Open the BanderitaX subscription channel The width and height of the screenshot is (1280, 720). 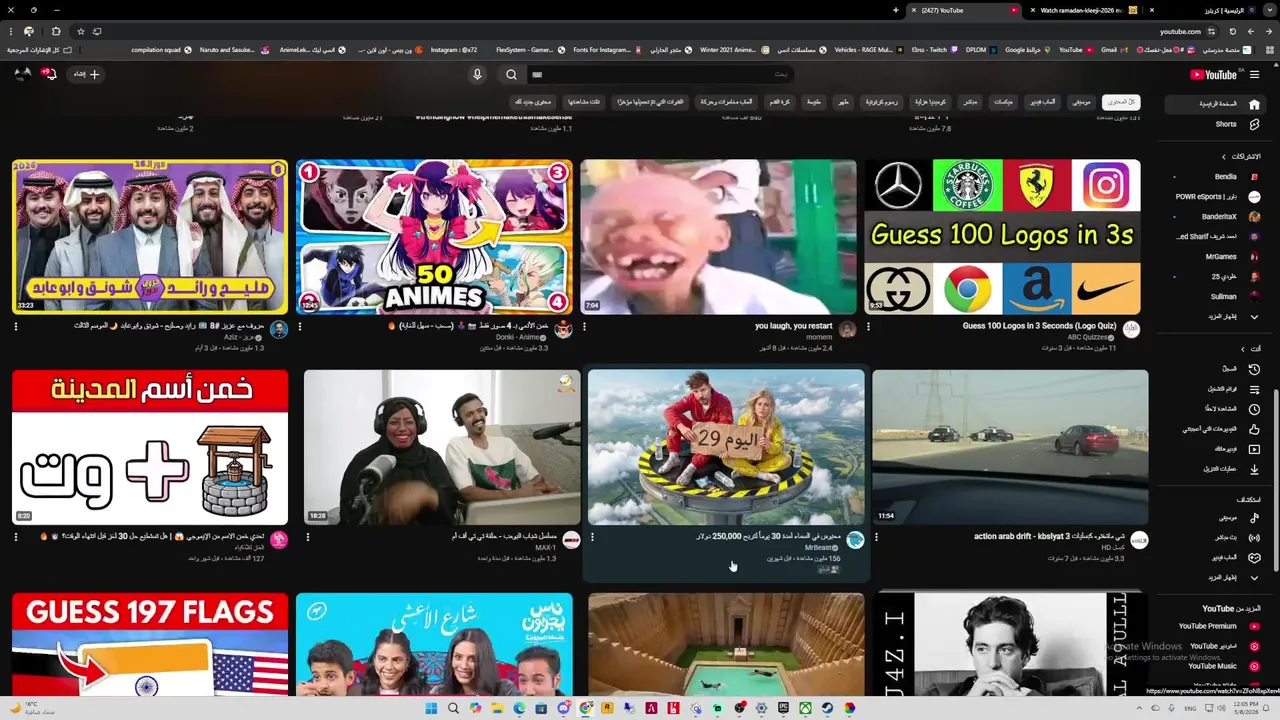(x=1217, y=217)
